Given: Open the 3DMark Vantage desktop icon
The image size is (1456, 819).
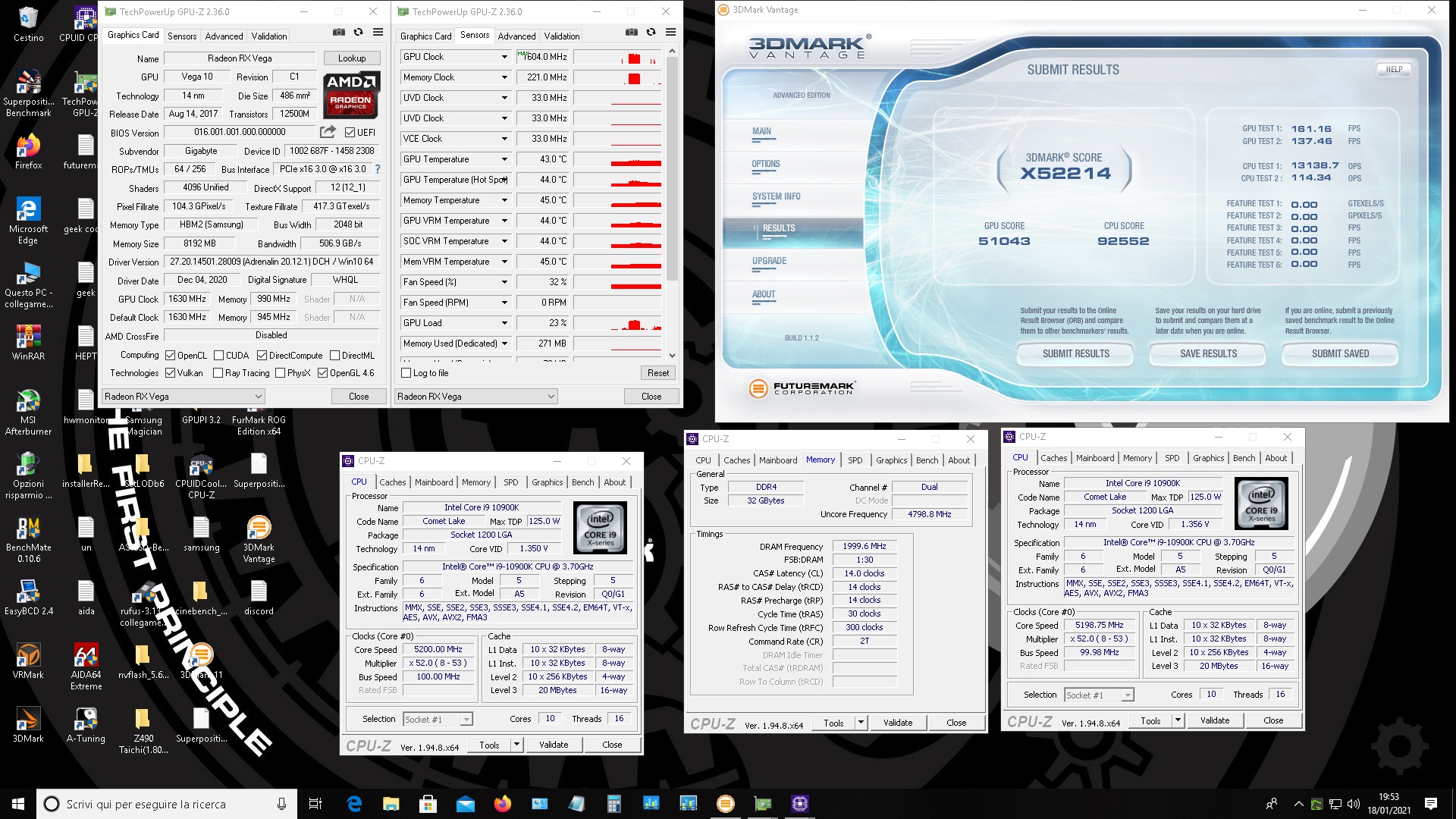Looking at the screenshot, I should [259, 539].
